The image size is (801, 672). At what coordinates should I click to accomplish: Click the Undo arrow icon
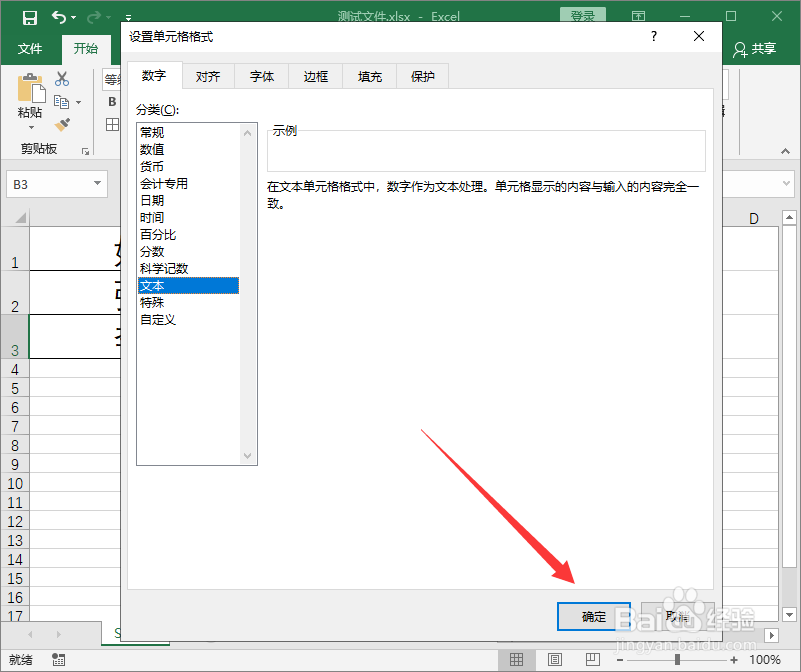point(58,17)
